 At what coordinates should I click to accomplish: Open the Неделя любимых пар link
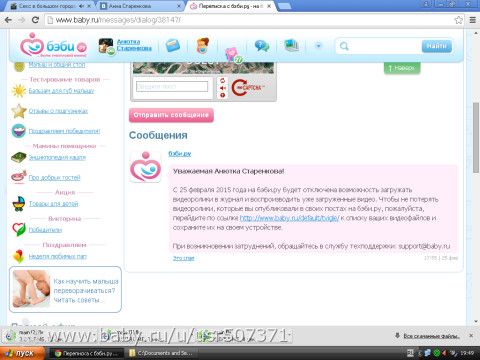tap(58, 256)
